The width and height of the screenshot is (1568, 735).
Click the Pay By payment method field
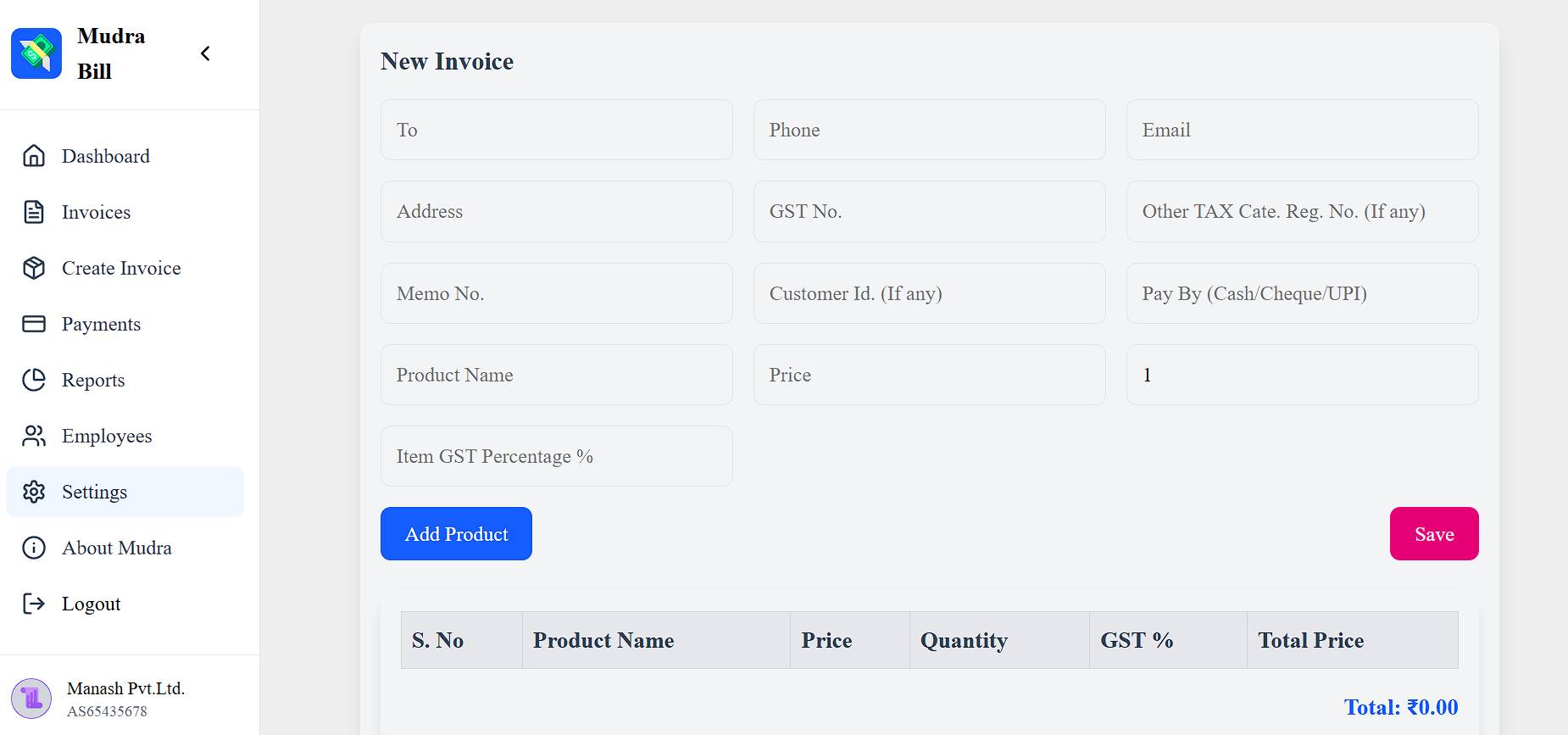[x=1302, y=293]
